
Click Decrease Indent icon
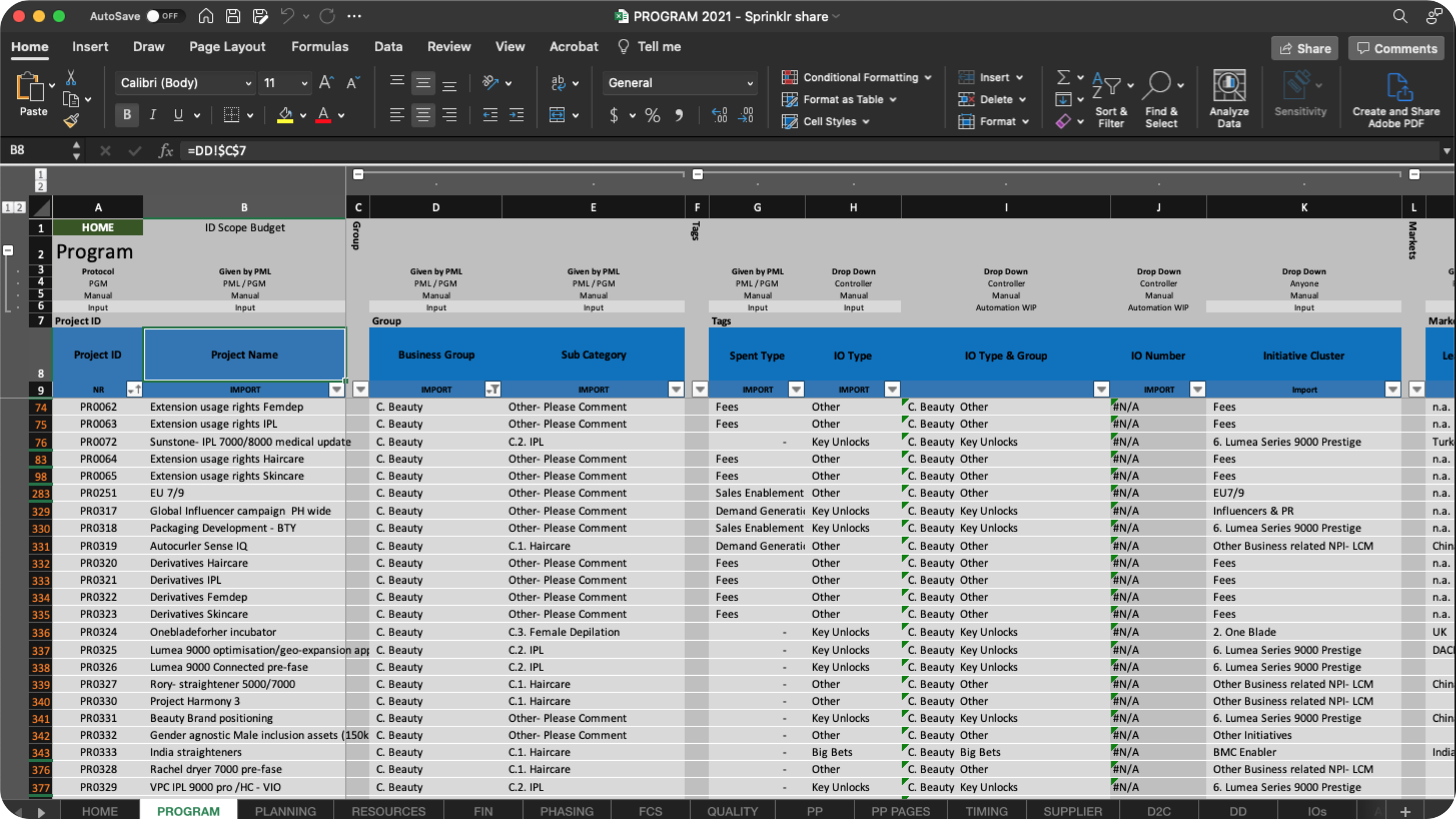(490, 115)
